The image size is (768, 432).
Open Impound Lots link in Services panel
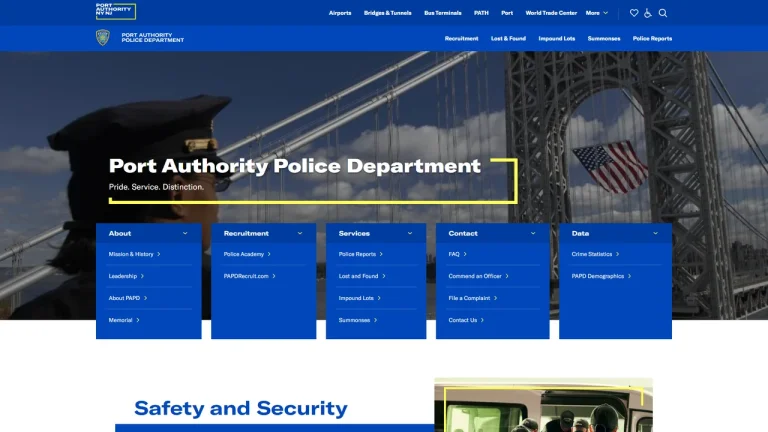click(x=360, y=298)
